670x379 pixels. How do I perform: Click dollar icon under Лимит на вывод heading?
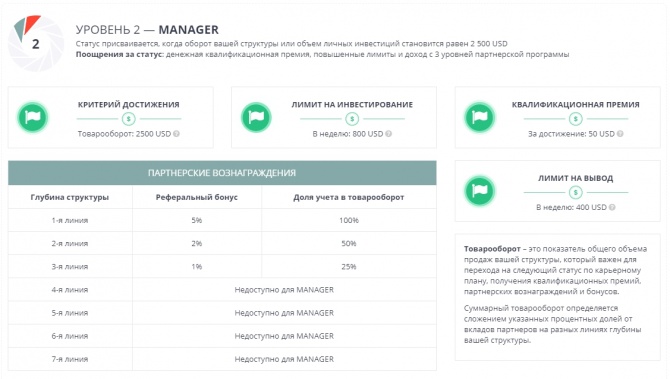pyautogui.click(x=576, y=192)
